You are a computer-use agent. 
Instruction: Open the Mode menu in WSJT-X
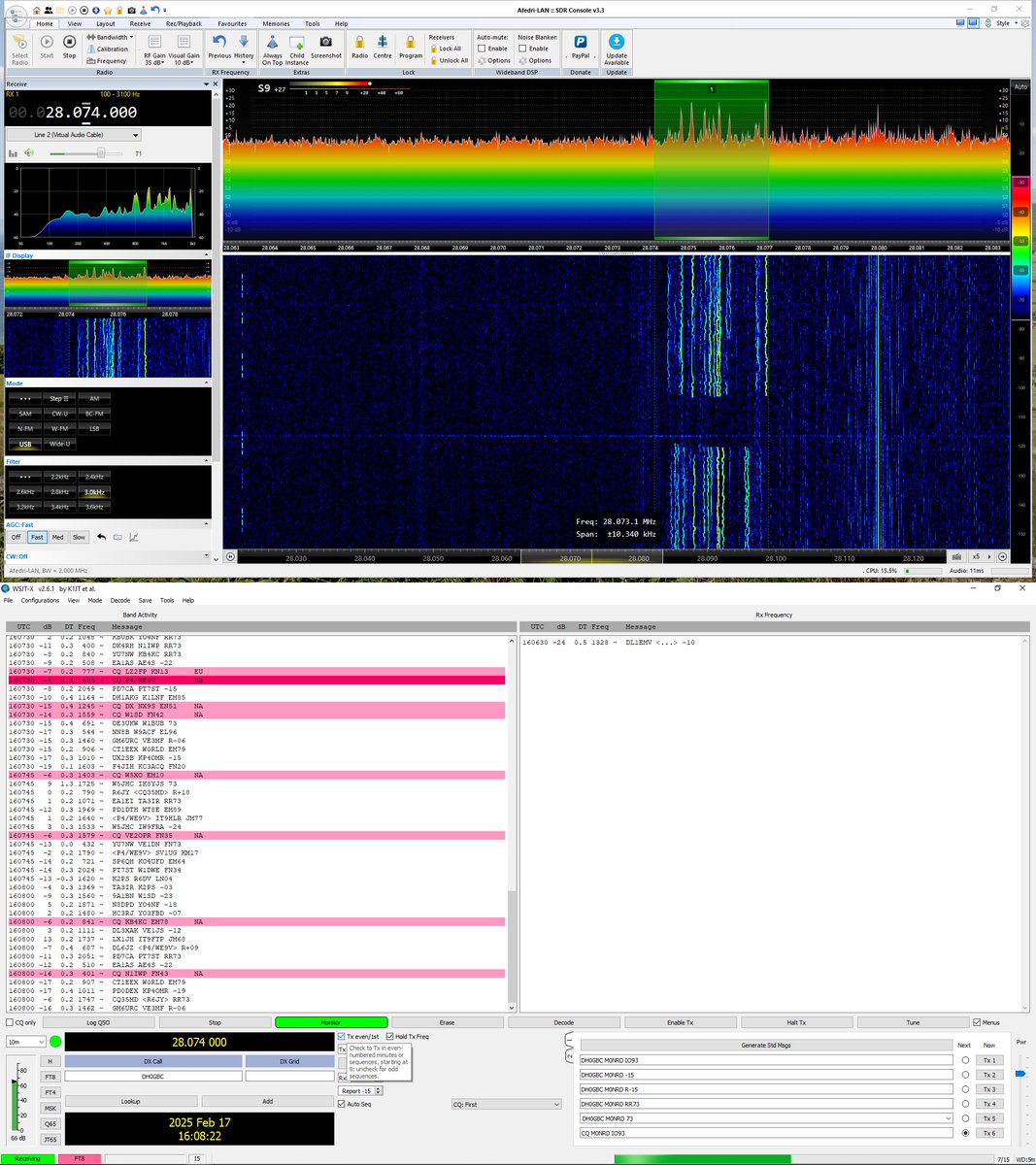tap(95, 600)
